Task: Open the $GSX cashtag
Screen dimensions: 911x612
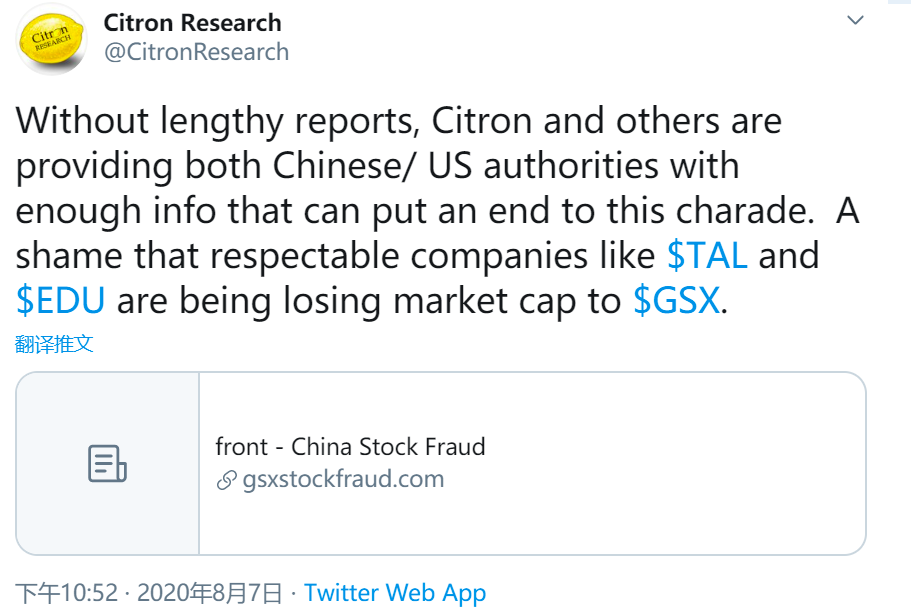Action: click(676, 301)
